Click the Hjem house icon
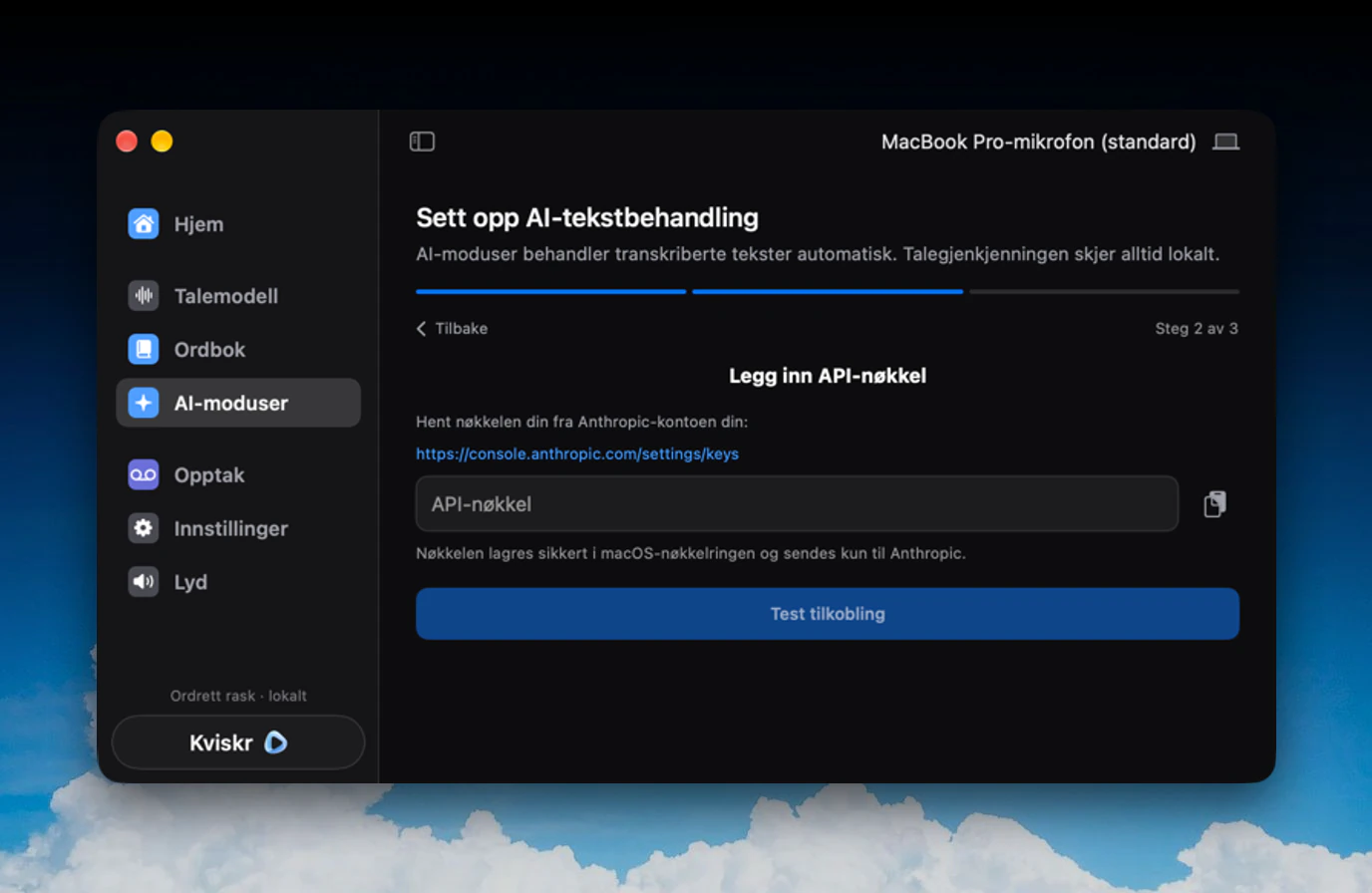1372x893 pixels. (144, 224)
